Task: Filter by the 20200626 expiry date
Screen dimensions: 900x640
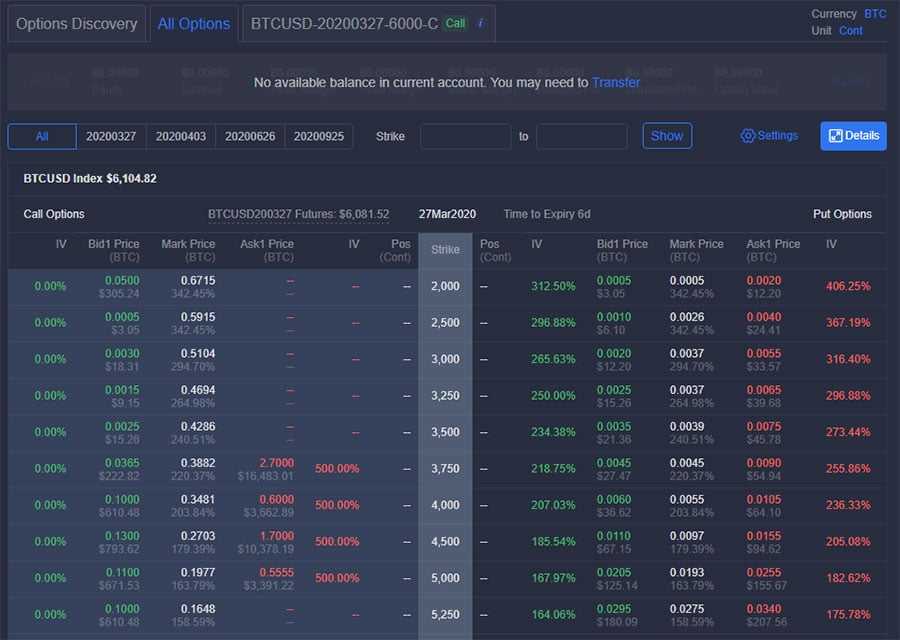Action: pos(249,136)
